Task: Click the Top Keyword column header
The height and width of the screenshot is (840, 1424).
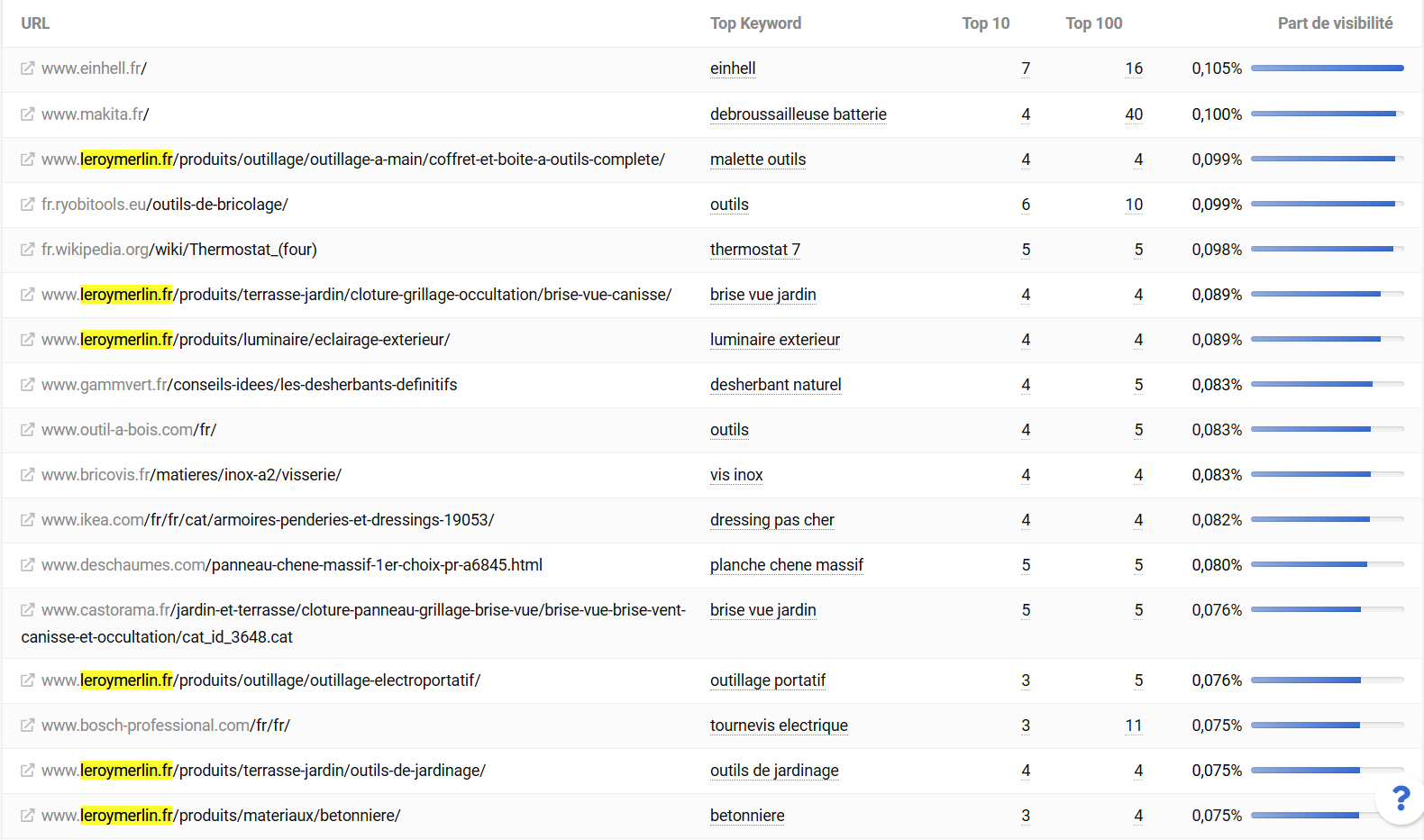Action: [x=755, y=23]
